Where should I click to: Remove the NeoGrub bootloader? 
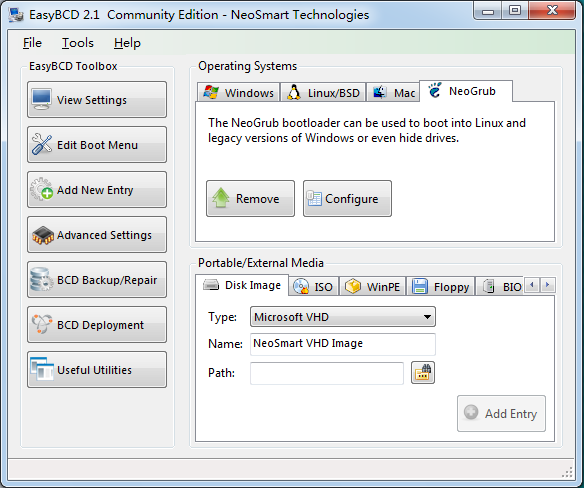(x=250, y=199)
